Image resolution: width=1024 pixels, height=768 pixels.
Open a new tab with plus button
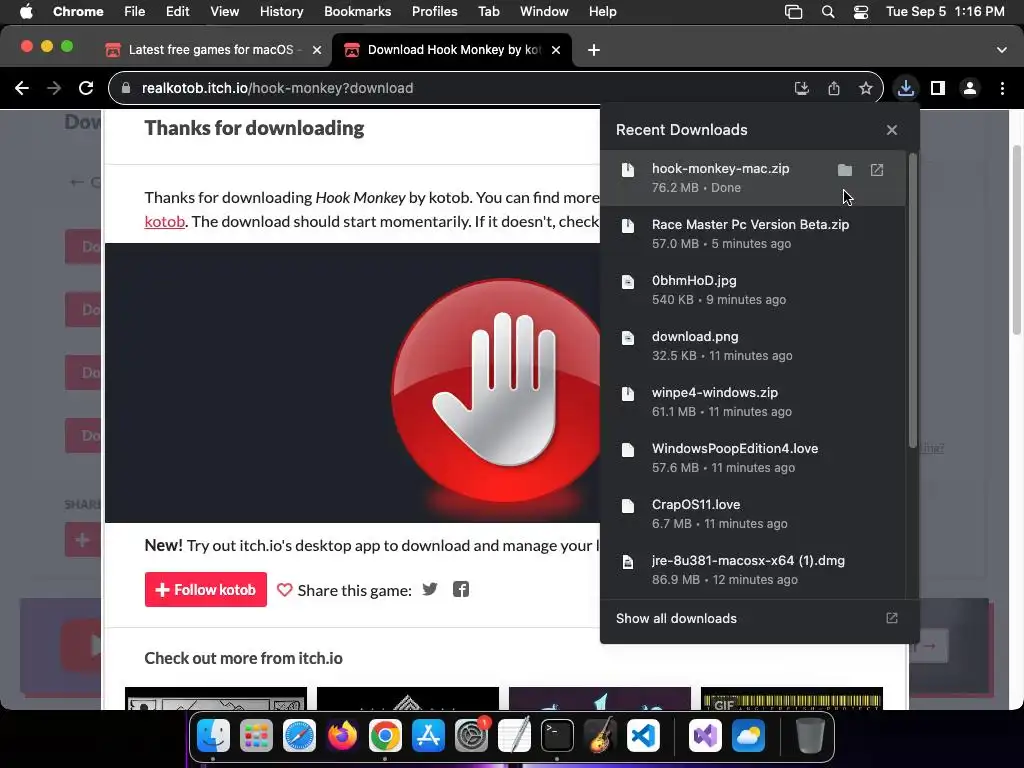(x=593, y=50)
